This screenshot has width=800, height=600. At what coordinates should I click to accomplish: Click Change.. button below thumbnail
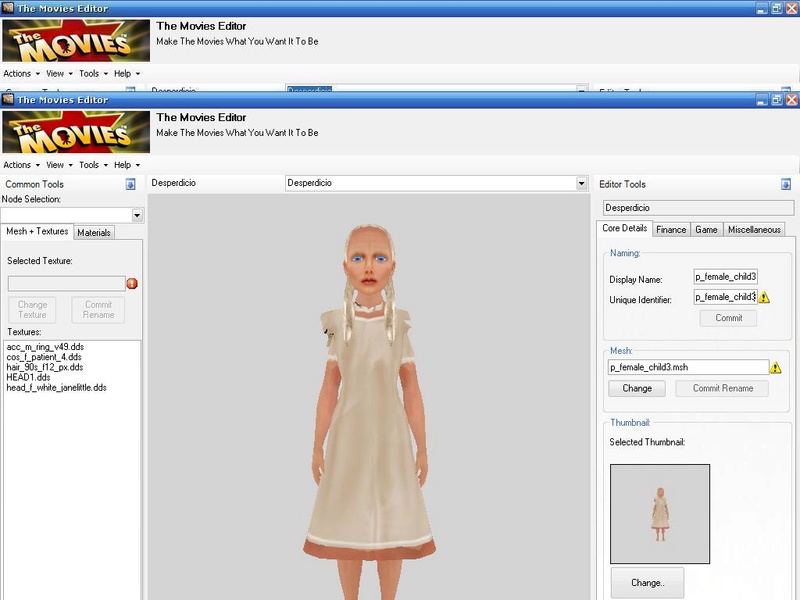[x=647, y=583]
